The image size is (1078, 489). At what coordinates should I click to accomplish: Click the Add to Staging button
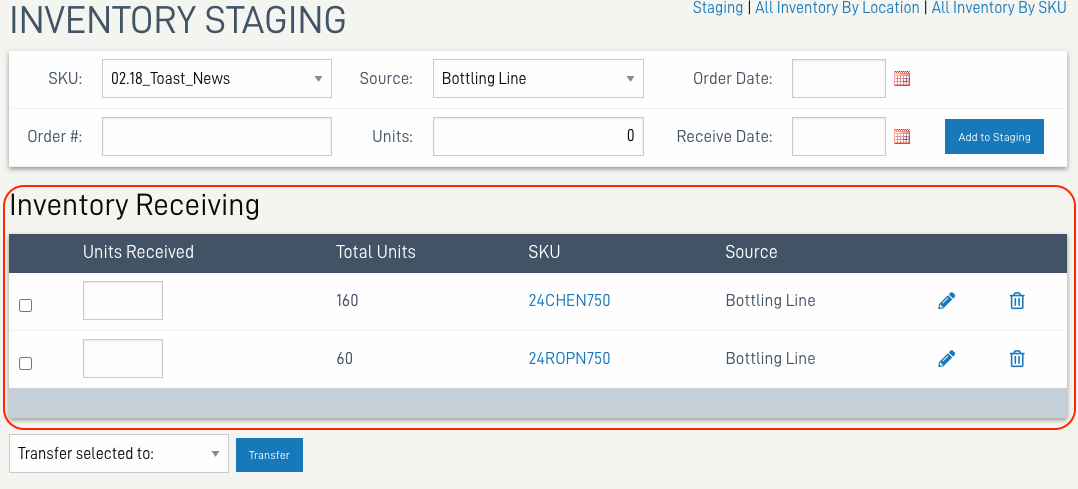[994, 137]
